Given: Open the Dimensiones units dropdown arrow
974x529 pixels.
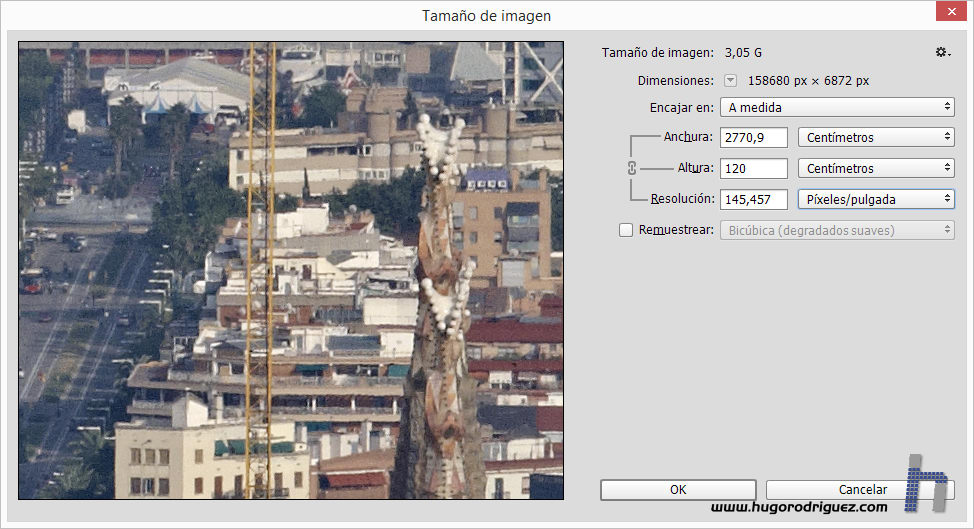Looking at the screenshot, I should pyautogui.click(x=730, y=81).
